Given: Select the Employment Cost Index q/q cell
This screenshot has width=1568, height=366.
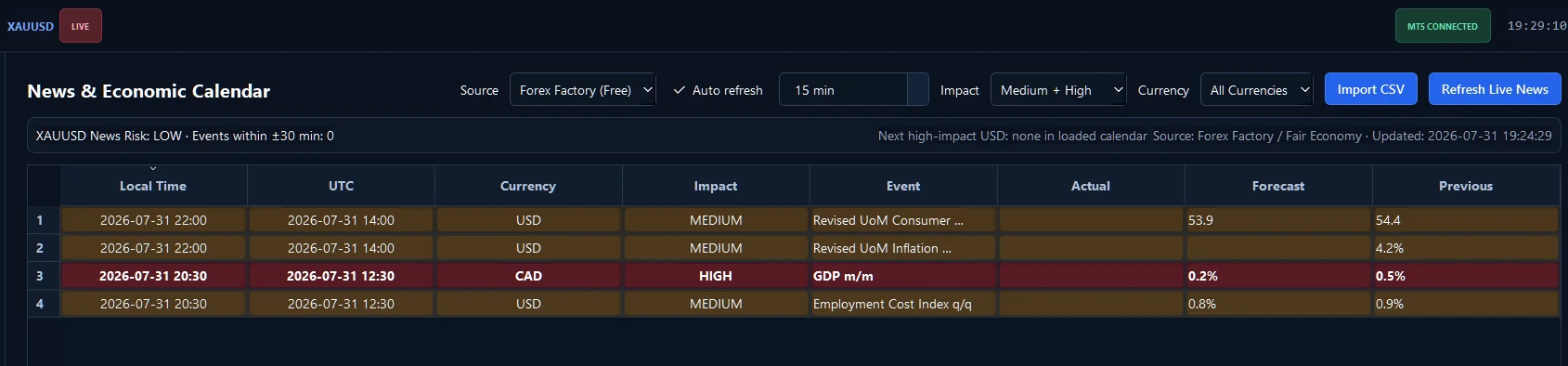Looking at the screenshot, I should coord(903,304).
